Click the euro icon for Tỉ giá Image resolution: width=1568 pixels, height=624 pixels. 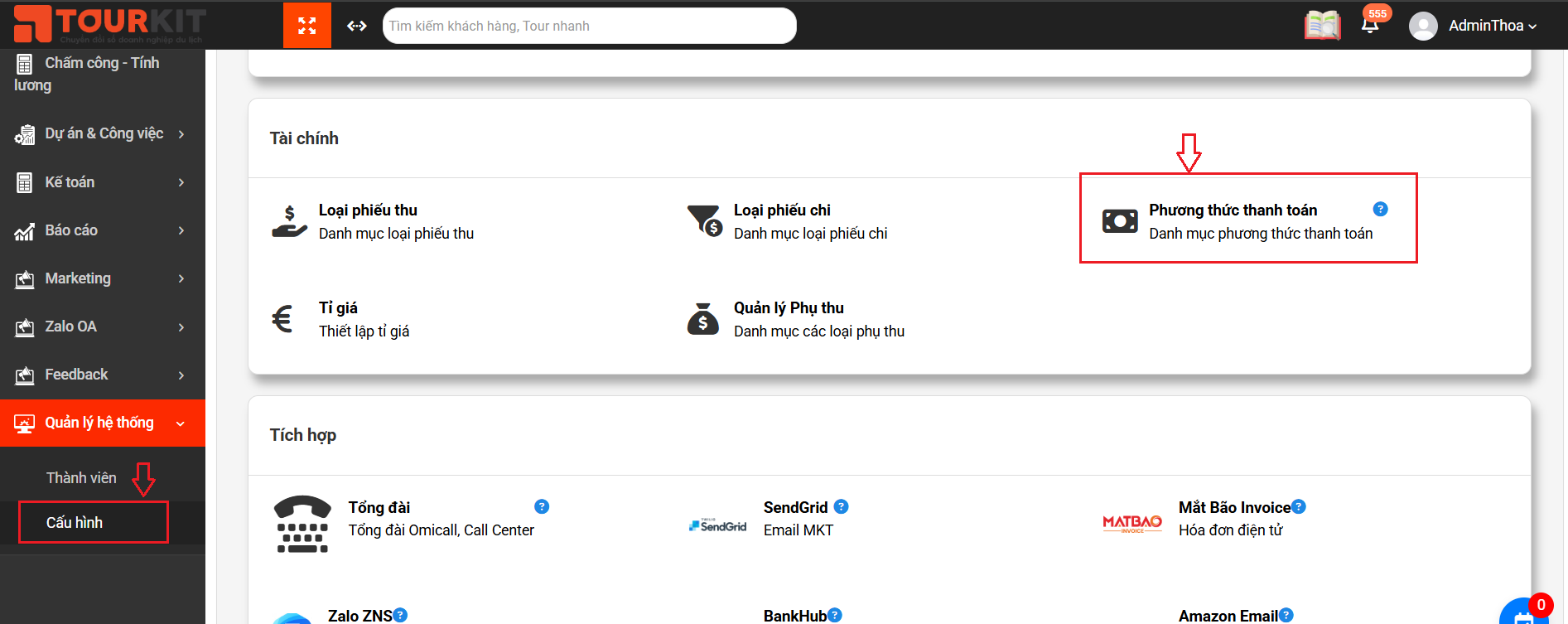pyautogui.click(x=282, y=319)
